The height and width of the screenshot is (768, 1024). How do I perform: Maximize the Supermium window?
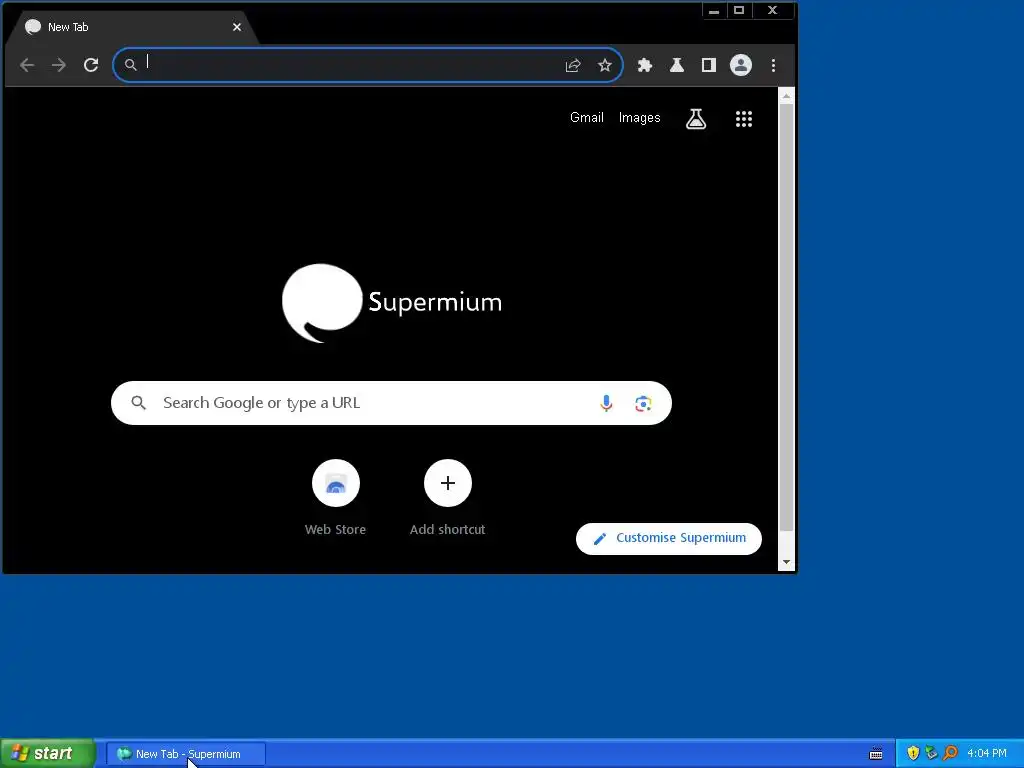point(739,10)
